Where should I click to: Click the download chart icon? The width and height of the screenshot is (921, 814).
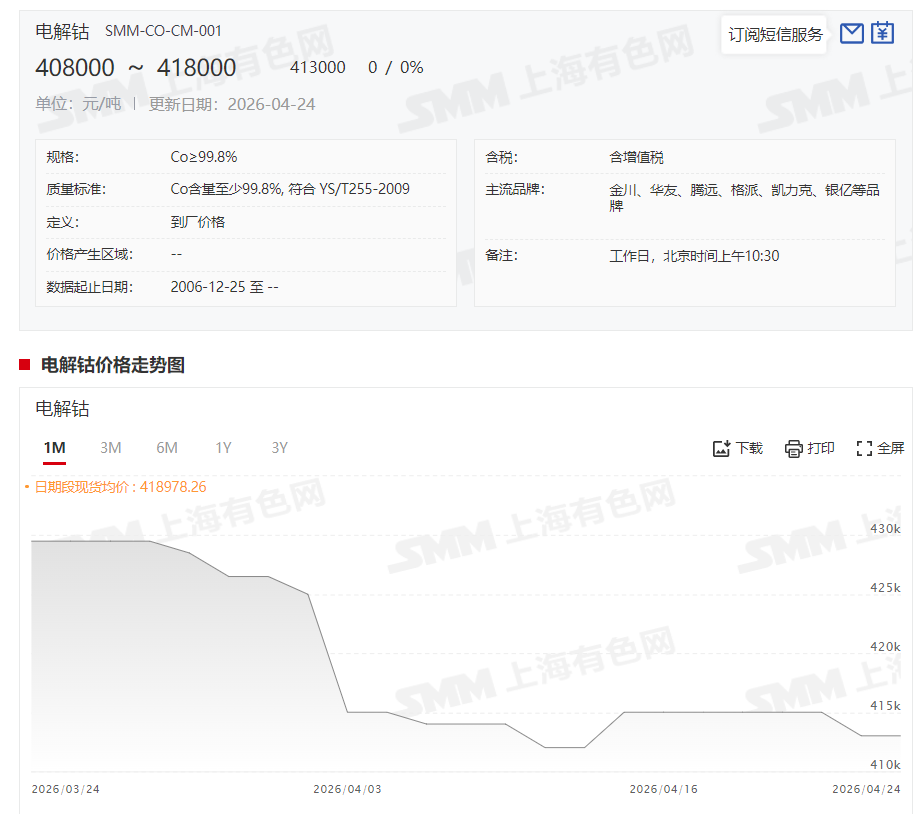pos(722,449)
